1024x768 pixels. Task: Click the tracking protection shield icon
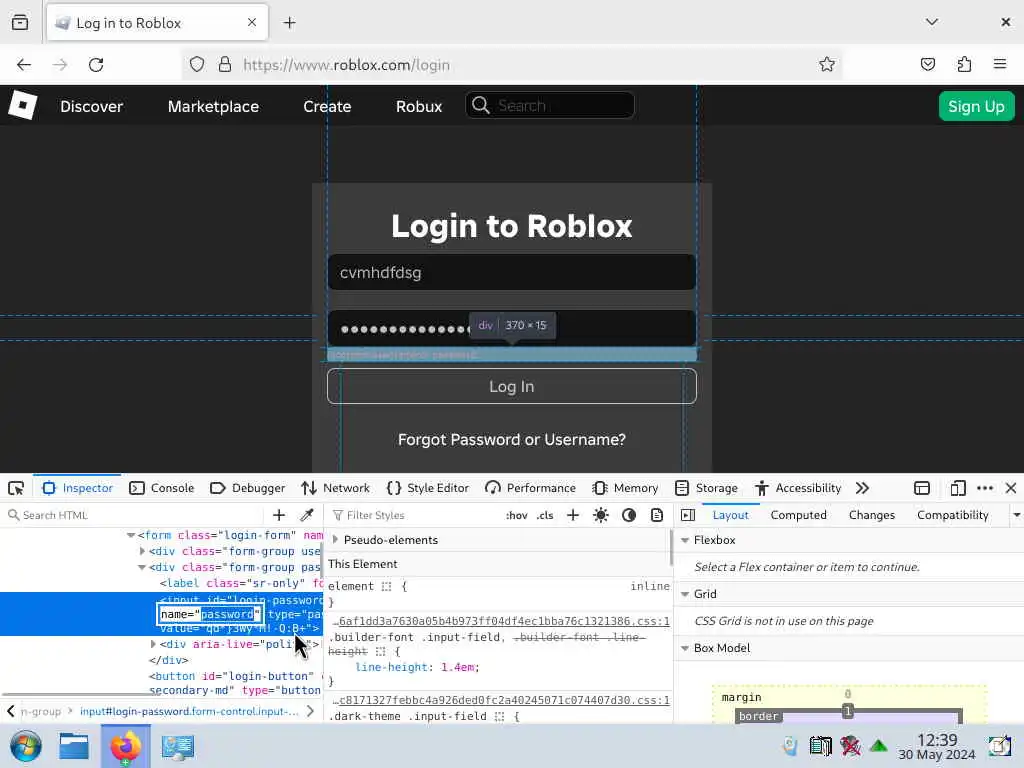[197, 65]
